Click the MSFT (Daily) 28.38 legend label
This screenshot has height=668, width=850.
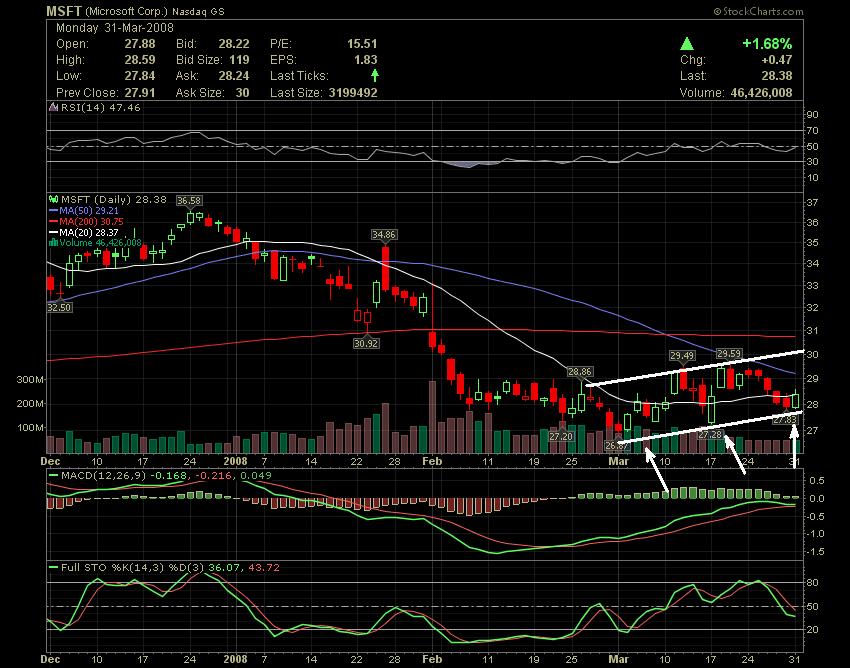click(114, 200)
